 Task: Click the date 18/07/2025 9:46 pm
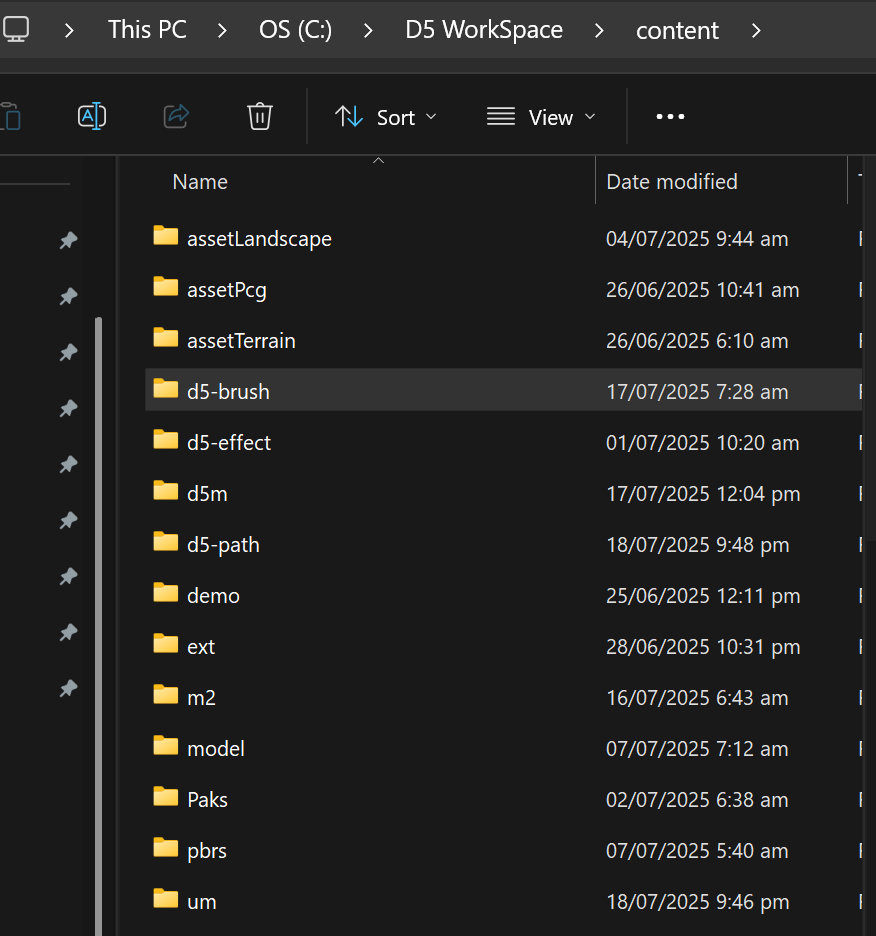coord(697,903)
